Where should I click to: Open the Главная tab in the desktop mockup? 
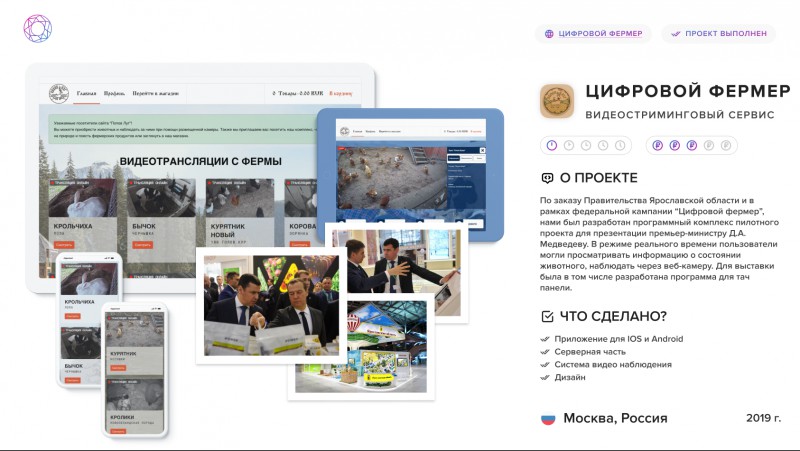(x=86, y=93)
